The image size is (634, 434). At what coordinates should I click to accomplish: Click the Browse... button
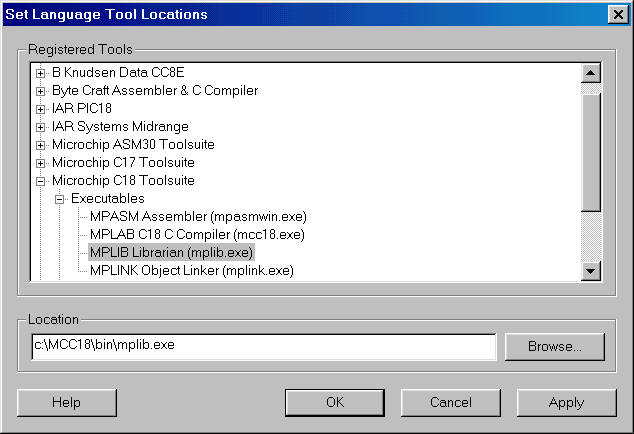[555, 347]
